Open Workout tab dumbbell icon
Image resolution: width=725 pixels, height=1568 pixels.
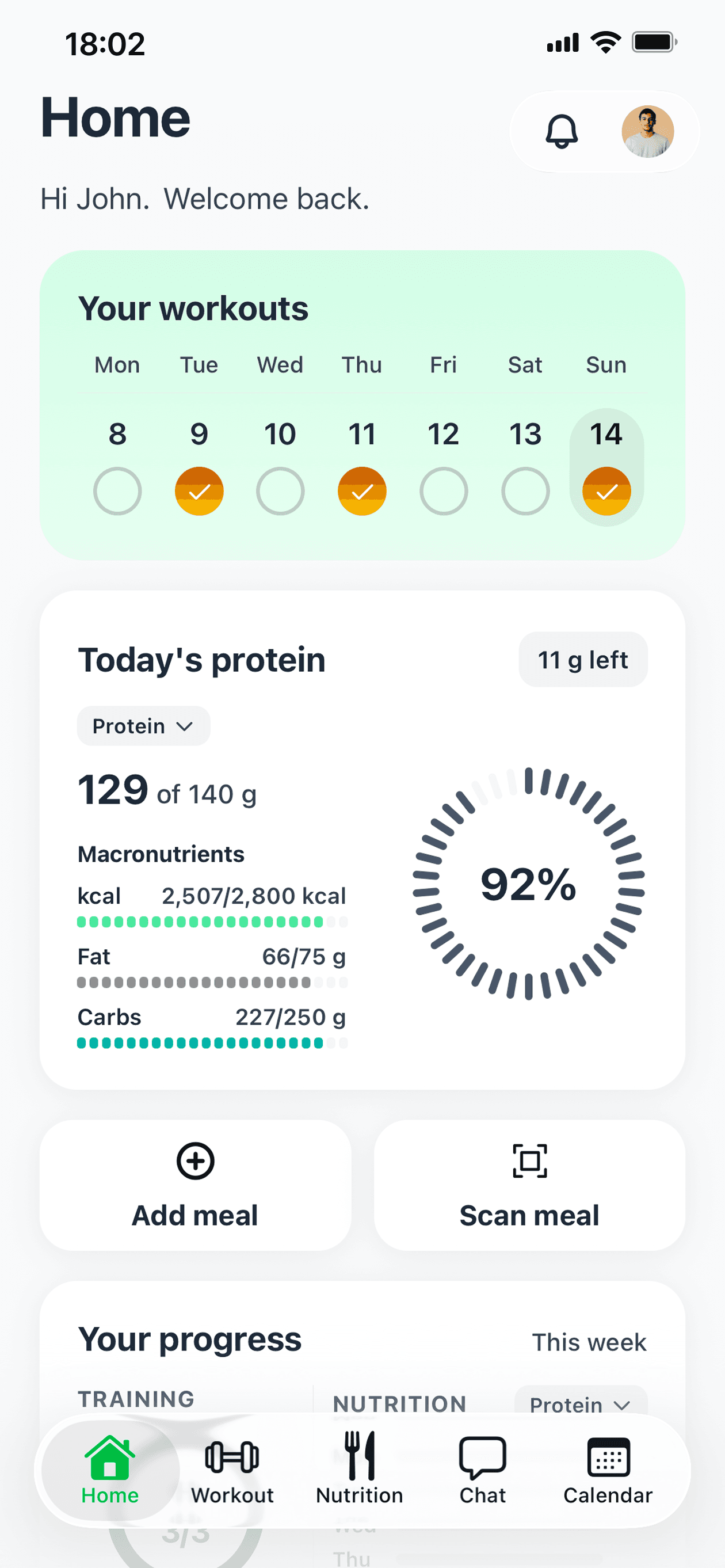coord(232,1456)
